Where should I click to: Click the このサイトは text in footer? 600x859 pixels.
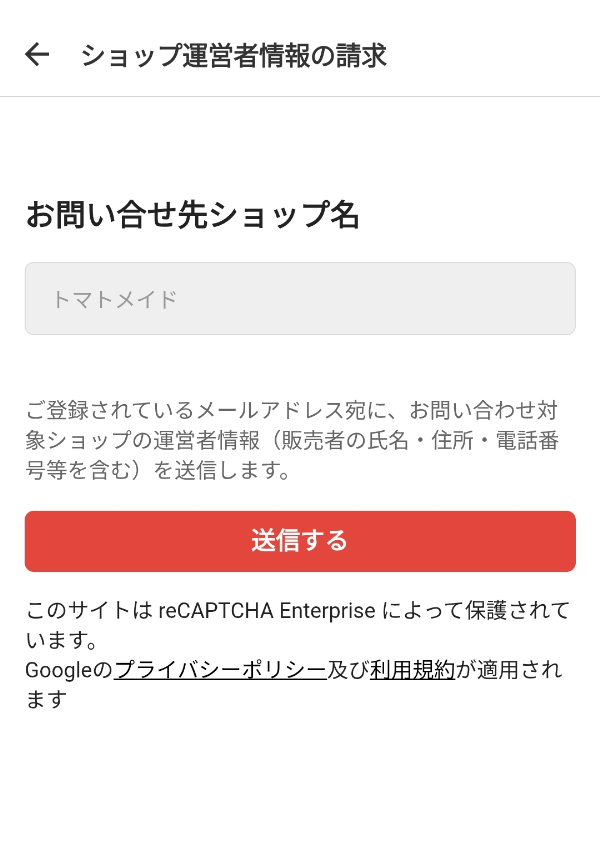click(88, 610)
